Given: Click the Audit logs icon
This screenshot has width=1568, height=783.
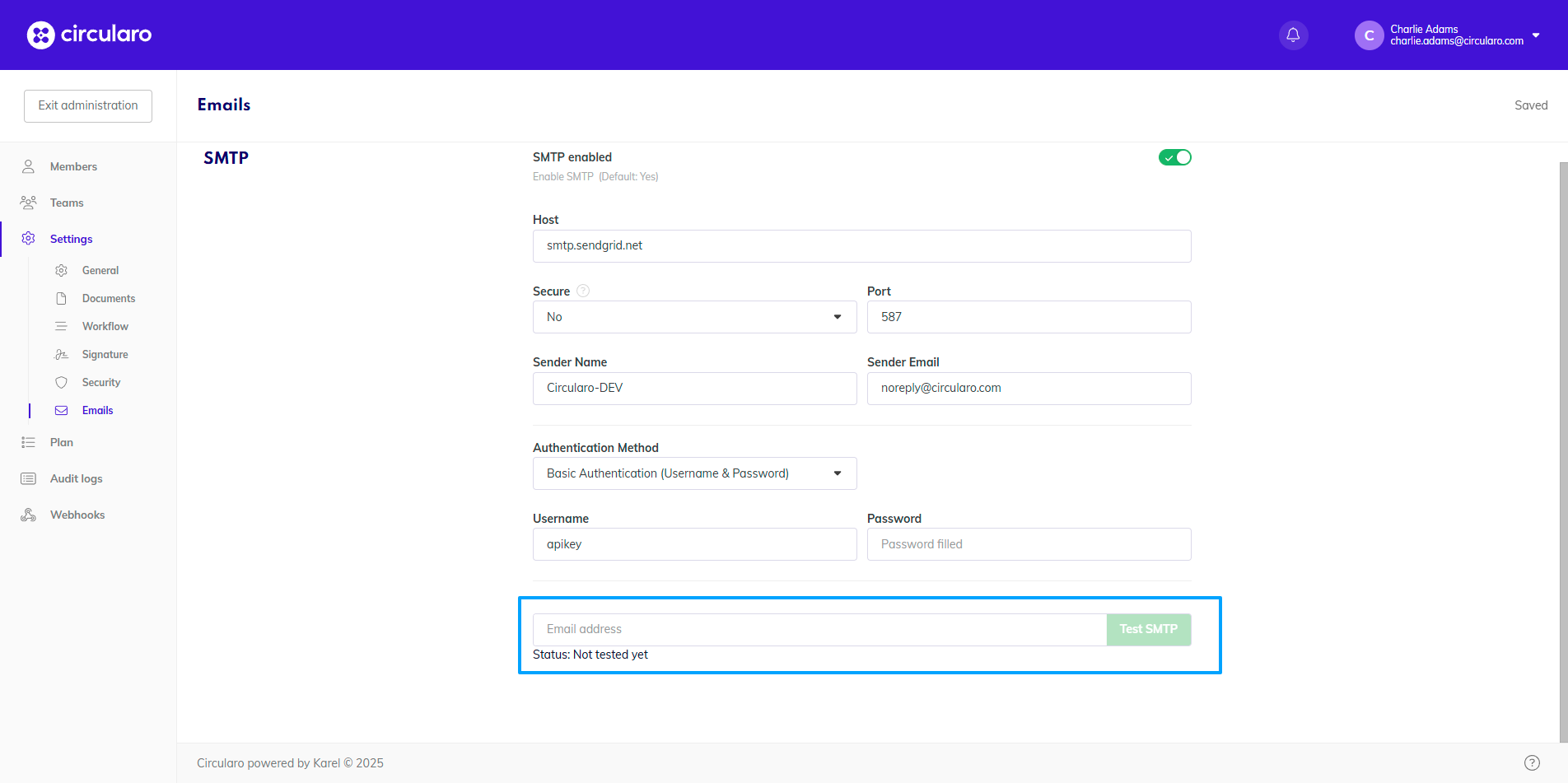Looking at the screenshot, I should click(x=28, y=478).
